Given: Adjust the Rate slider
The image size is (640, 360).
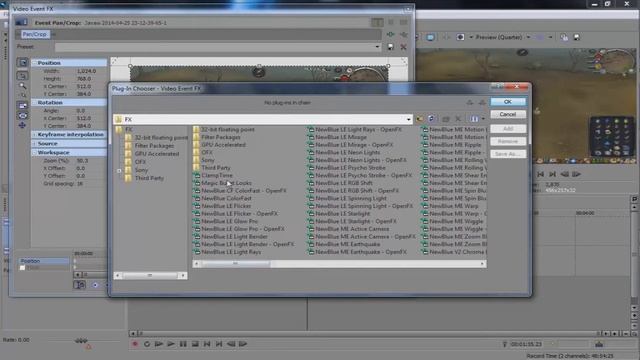Looking at the screenshot, I should [81, 340].
